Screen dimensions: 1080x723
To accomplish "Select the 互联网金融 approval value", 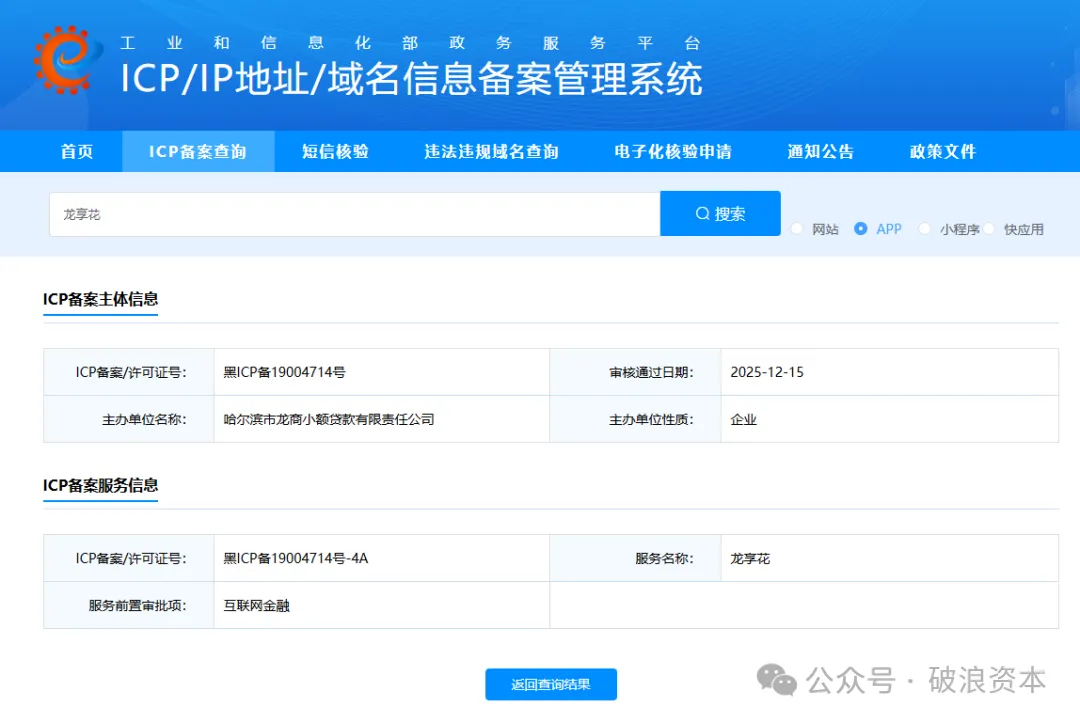I will (256, 606).
